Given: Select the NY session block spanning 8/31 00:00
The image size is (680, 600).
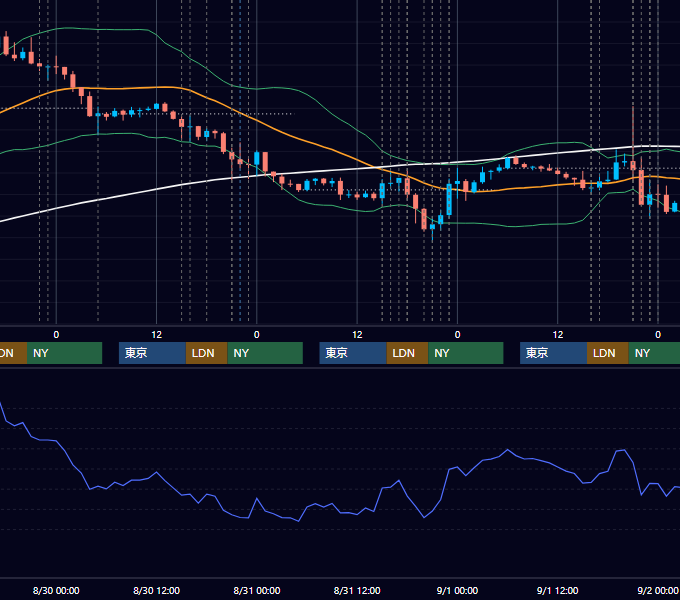Looking at the screenshot, I should pyautogui.click(x=265, y=353).
